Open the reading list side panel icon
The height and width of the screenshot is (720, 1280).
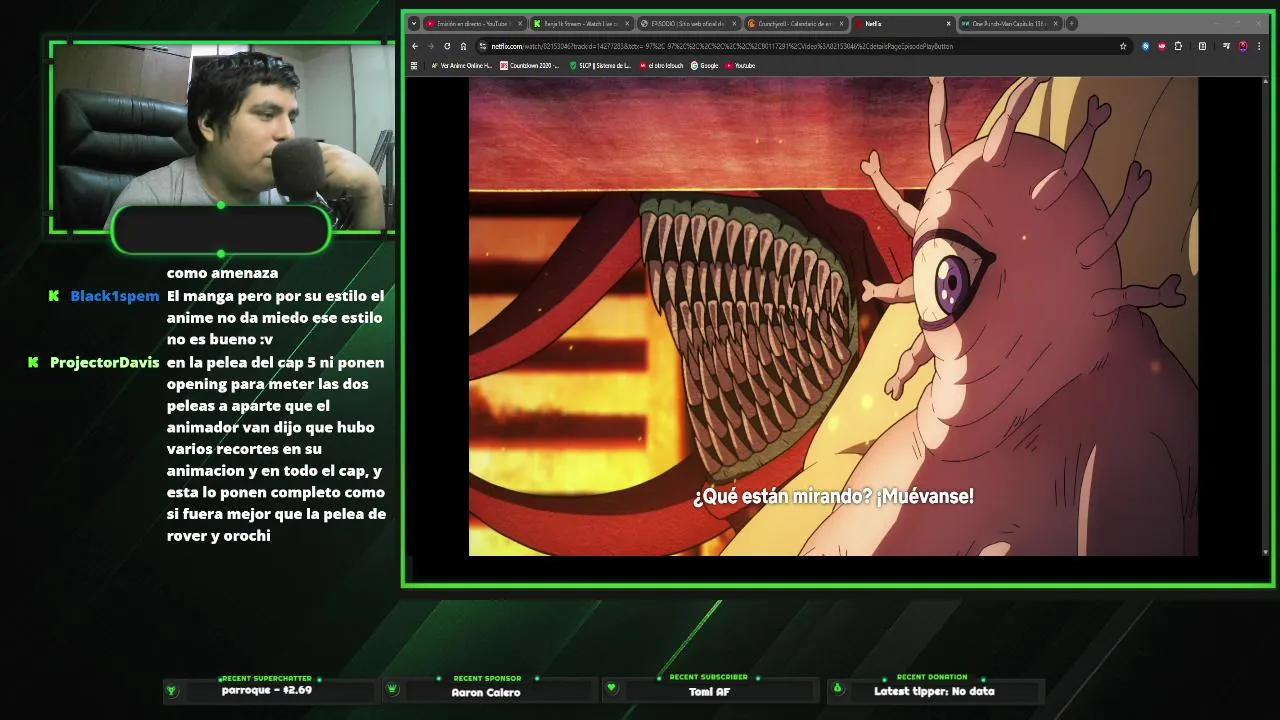(x=1202, y=46)
